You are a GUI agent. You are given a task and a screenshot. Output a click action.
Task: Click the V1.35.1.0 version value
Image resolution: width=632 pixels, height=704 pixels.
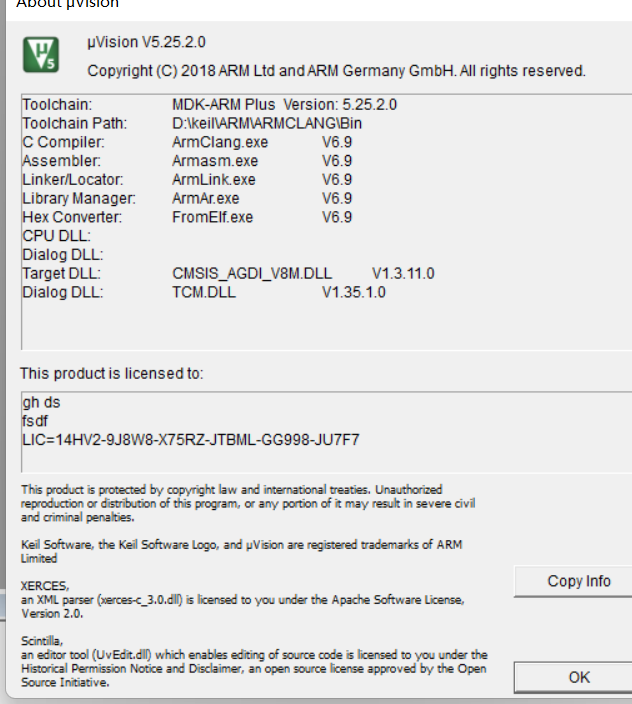point(354,292)
